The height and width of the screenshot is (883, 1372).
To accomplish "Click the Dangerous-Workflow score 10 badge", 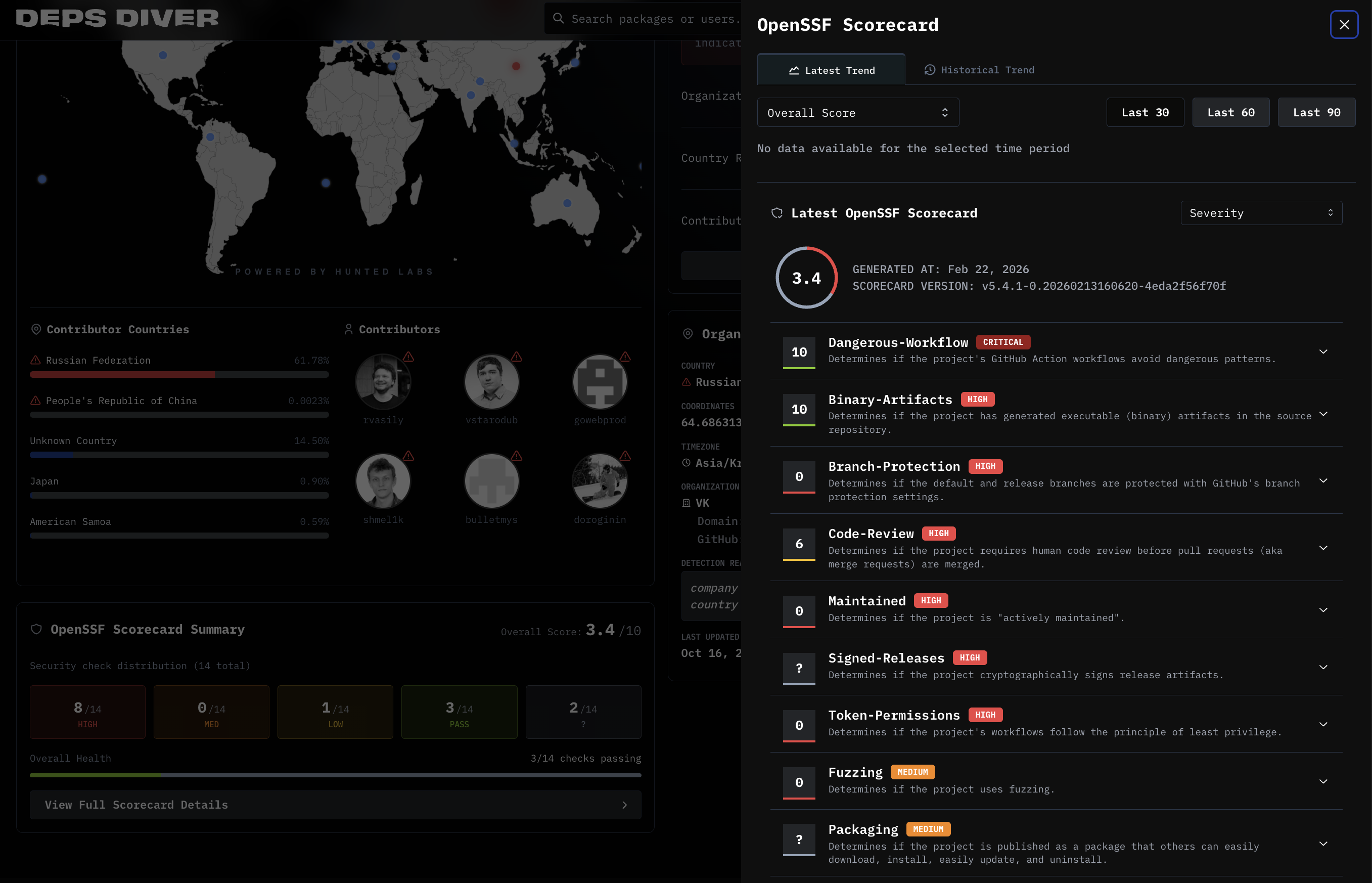I will tap(799, 352).
